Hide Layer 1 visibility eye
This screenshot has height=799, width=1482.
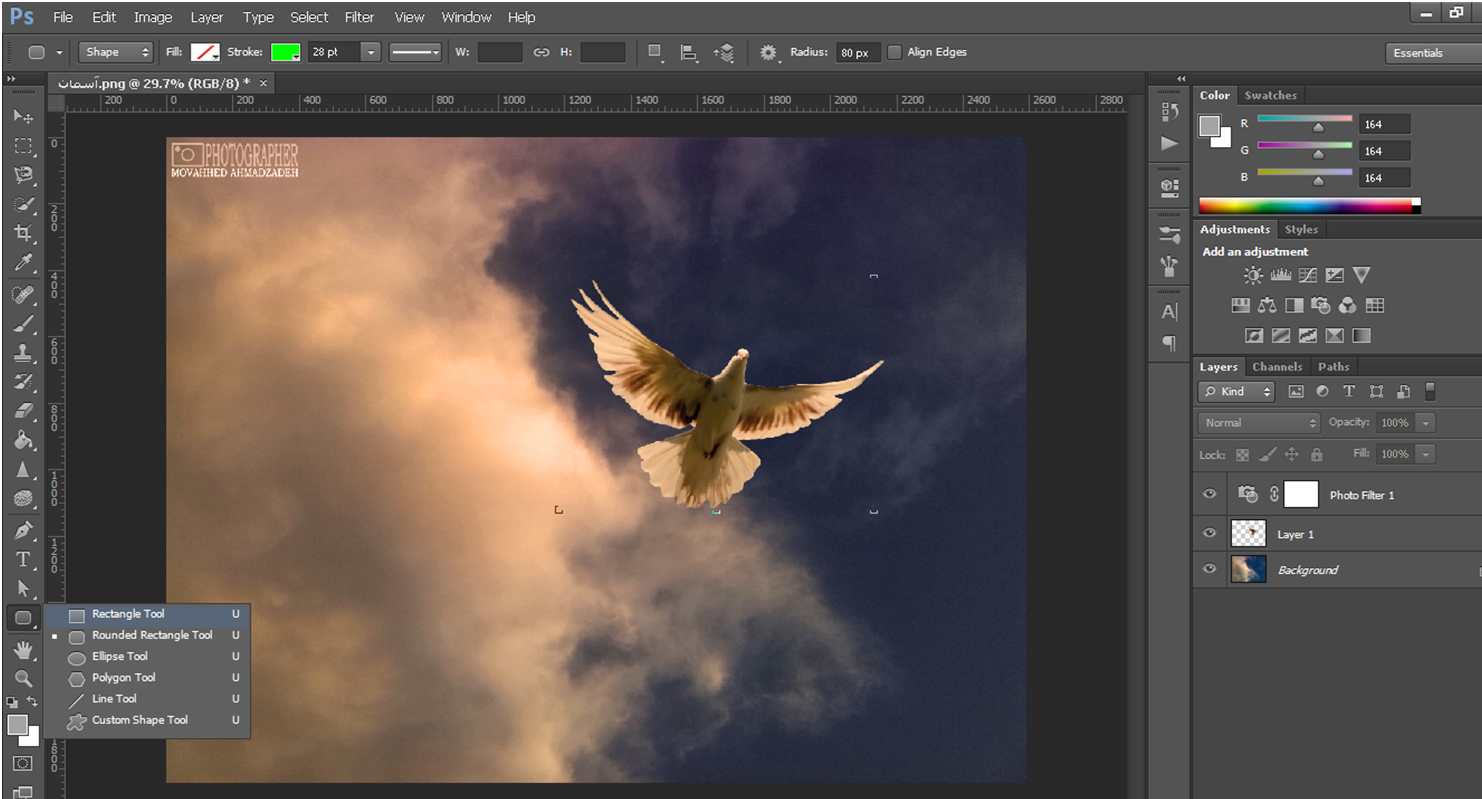1209,533
